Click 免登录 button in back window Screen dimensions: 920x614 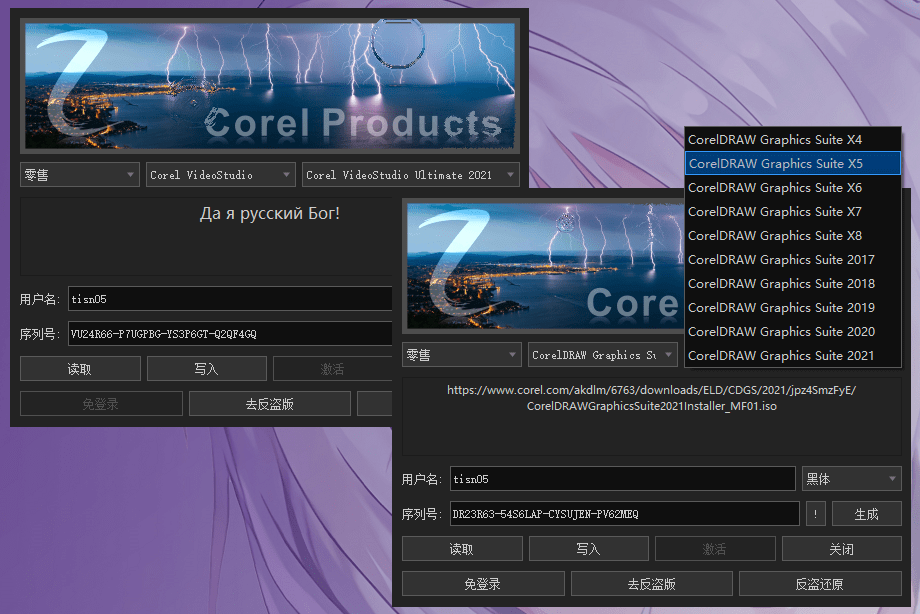pos(102,404)
